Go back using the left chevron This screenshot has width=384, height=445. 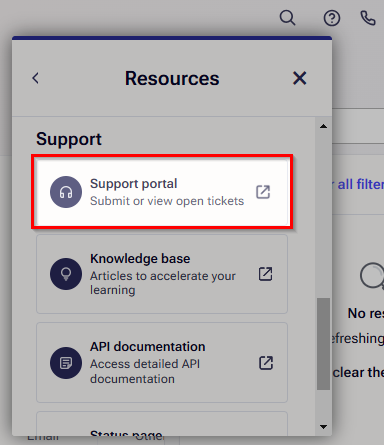[35, 78]
